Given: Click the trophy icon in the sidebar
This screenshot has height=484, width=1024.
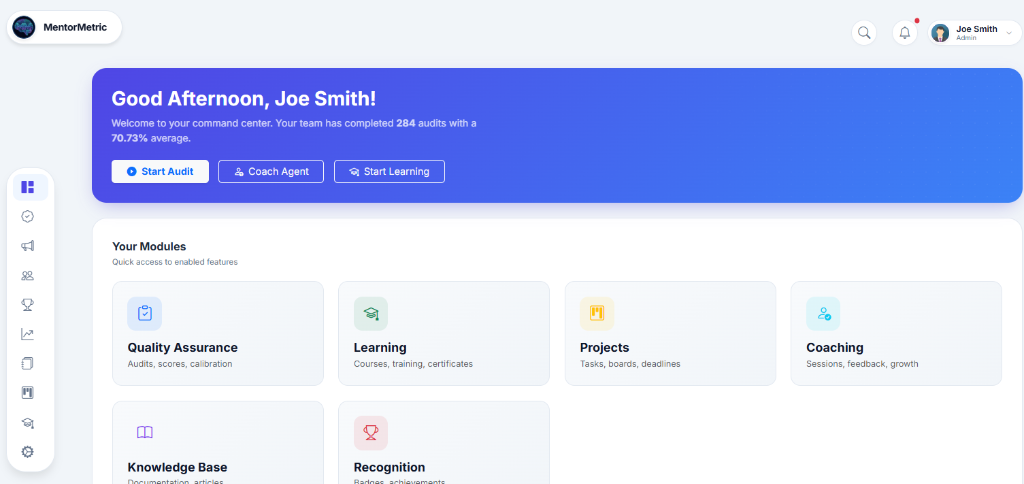Looking at the screenshot, I should [28, 305].
